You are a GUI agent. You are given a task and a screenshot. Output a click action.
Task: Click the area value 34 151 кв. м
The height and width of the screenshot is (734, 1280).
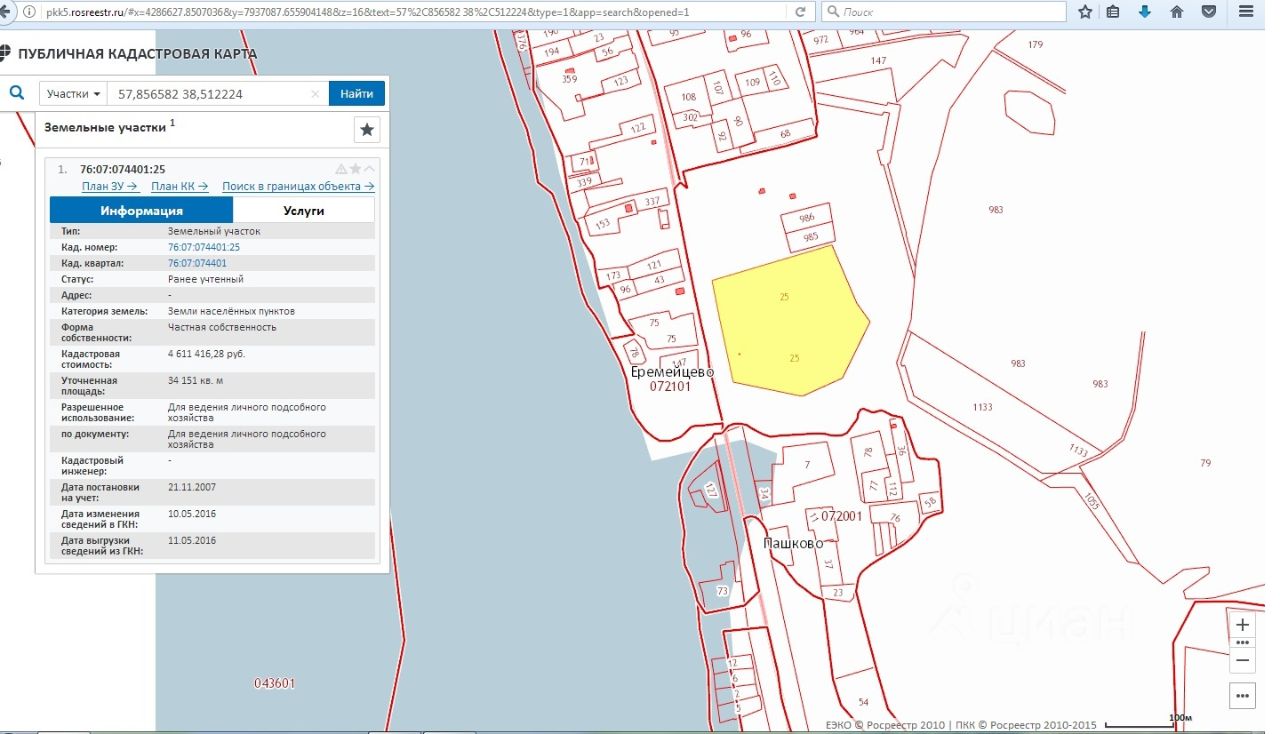coord(196,381)
